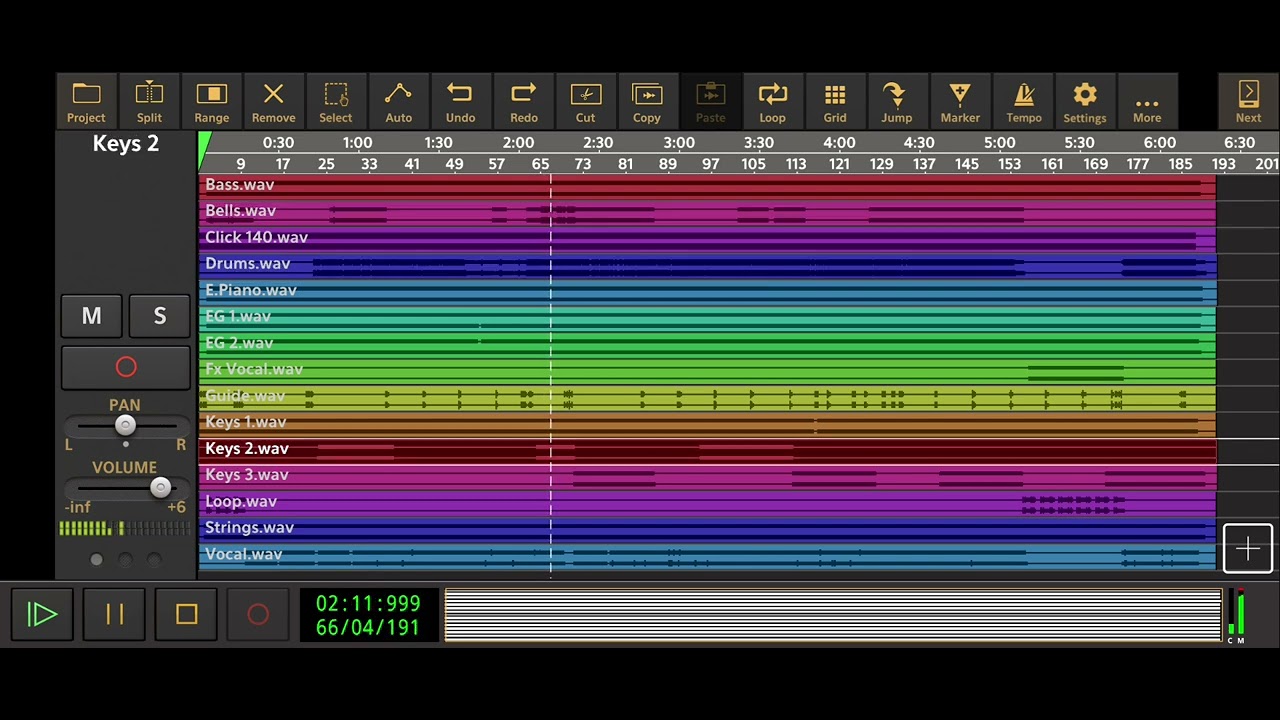The width and height of the screenshot is (1280, 720).
Task: Click the Remove X icon
Action: click(273, 102)
